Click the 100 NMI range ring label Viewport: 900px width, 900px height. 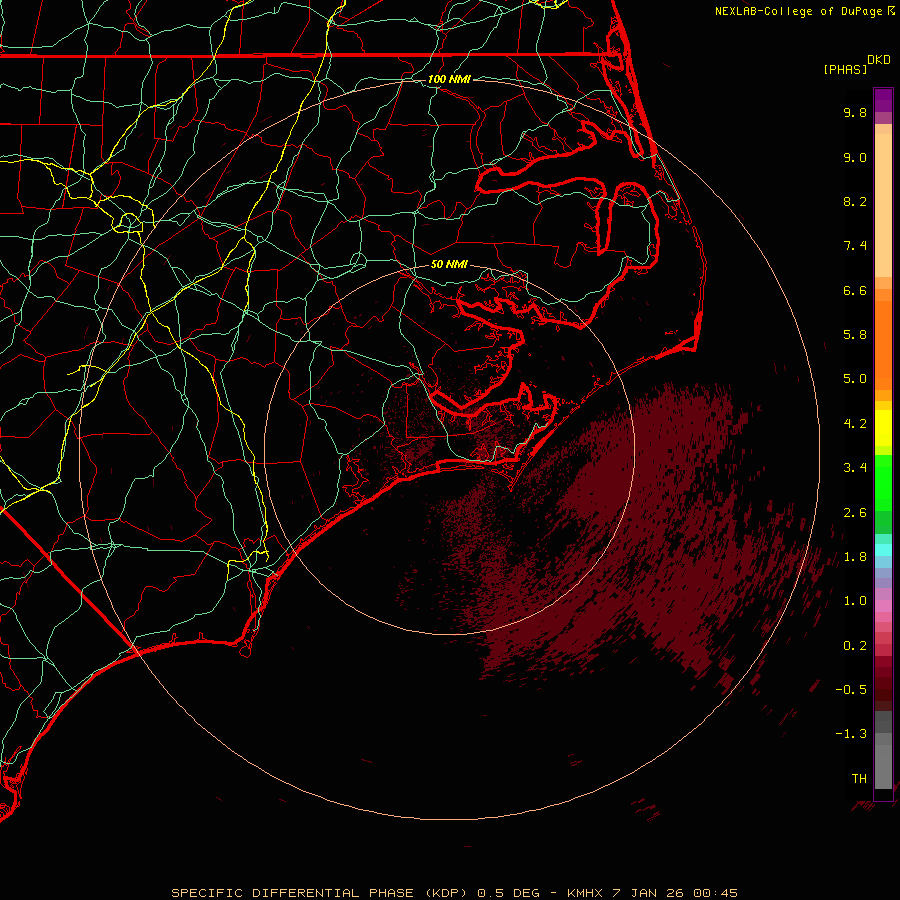tap(449, 79)
